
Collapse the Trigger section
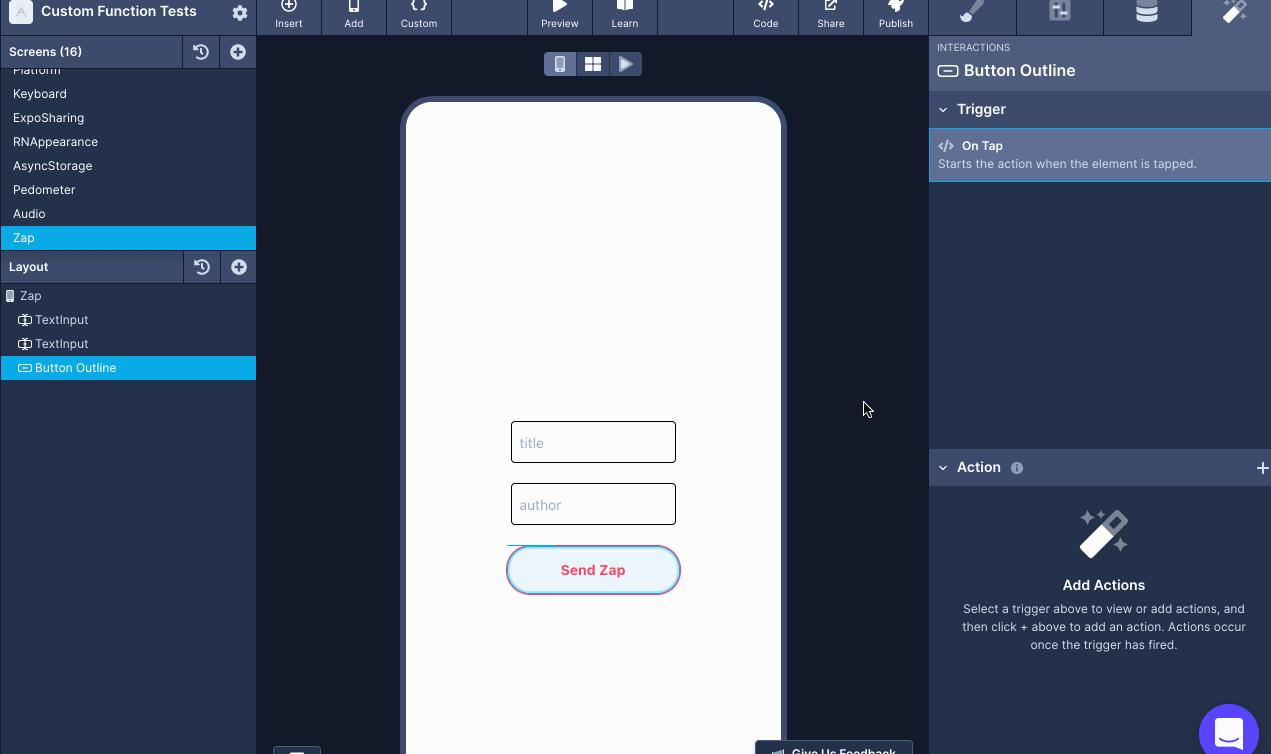tap(943, 110)
